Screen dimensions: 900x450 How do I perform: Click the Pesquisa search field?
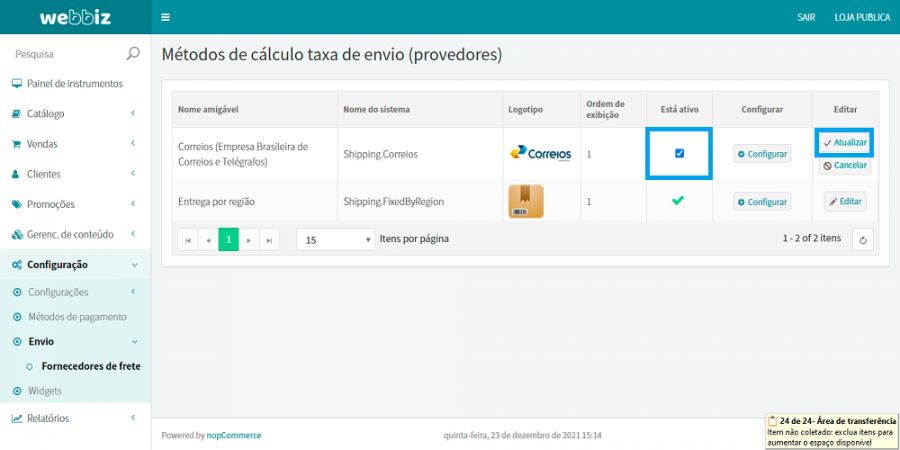pyautogui.click(x=65, y=54)
